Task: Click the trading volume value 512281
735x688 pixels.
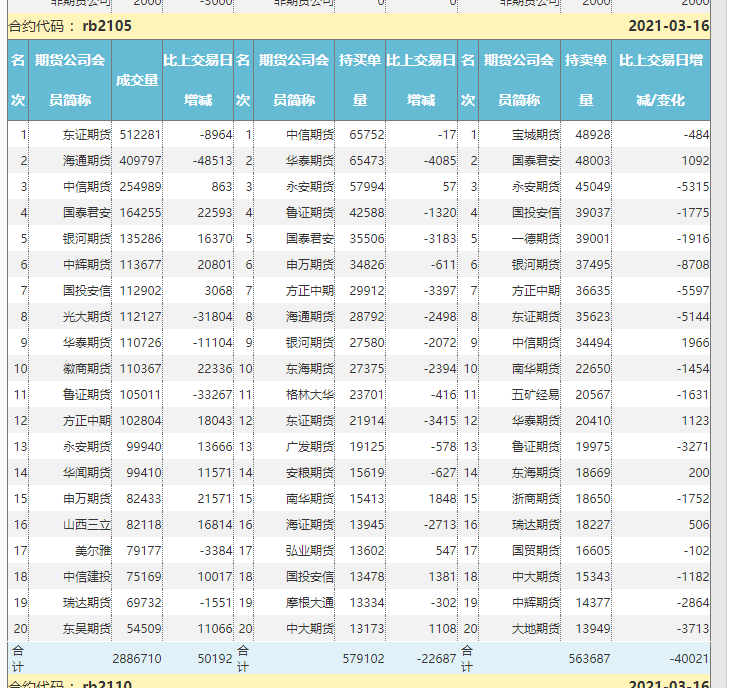Action: coord(139,134)
